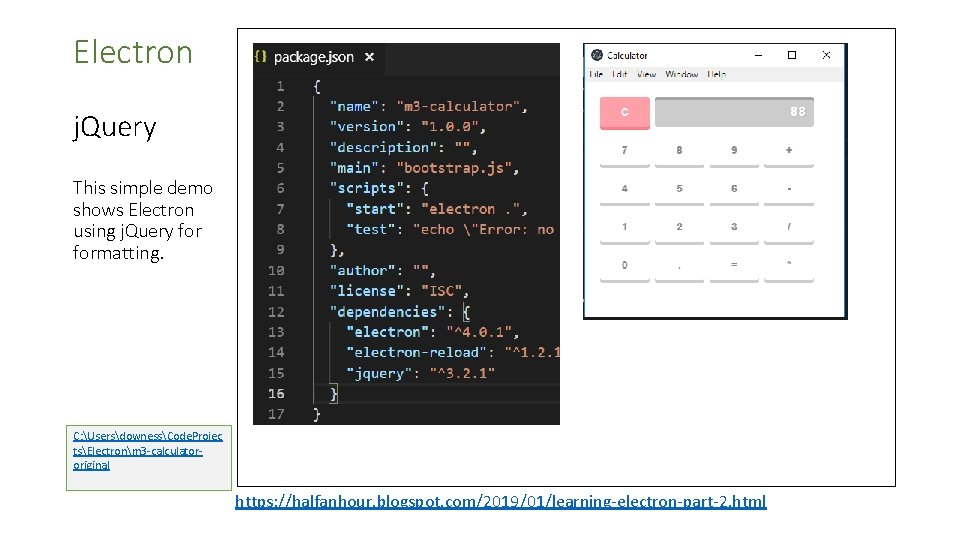Click the "author" key on line 10
The width and height of the screenshot is (960, 540).
coord(362,270)
